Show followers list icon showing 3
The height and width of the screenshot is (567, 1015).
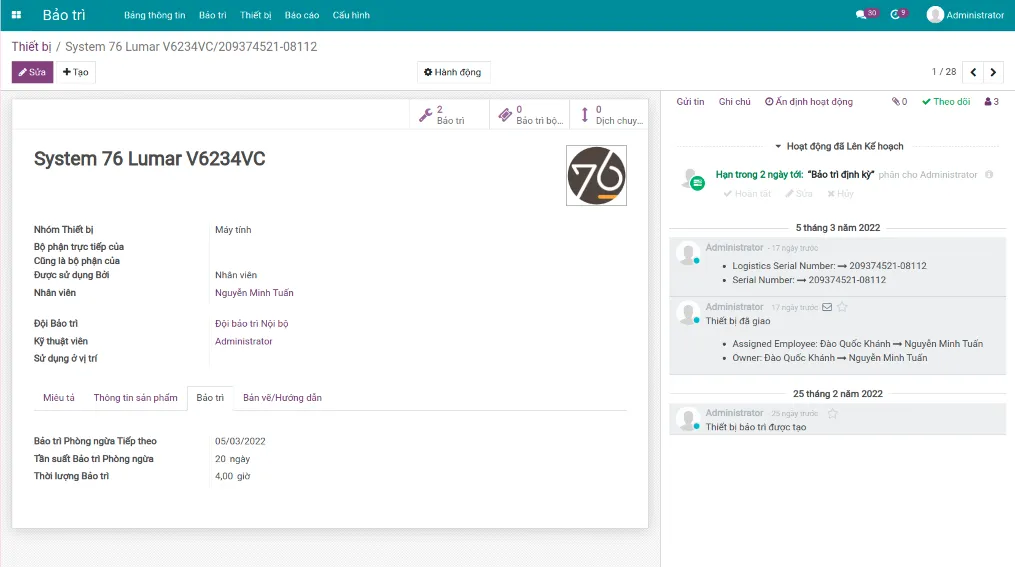coord(992,102)
